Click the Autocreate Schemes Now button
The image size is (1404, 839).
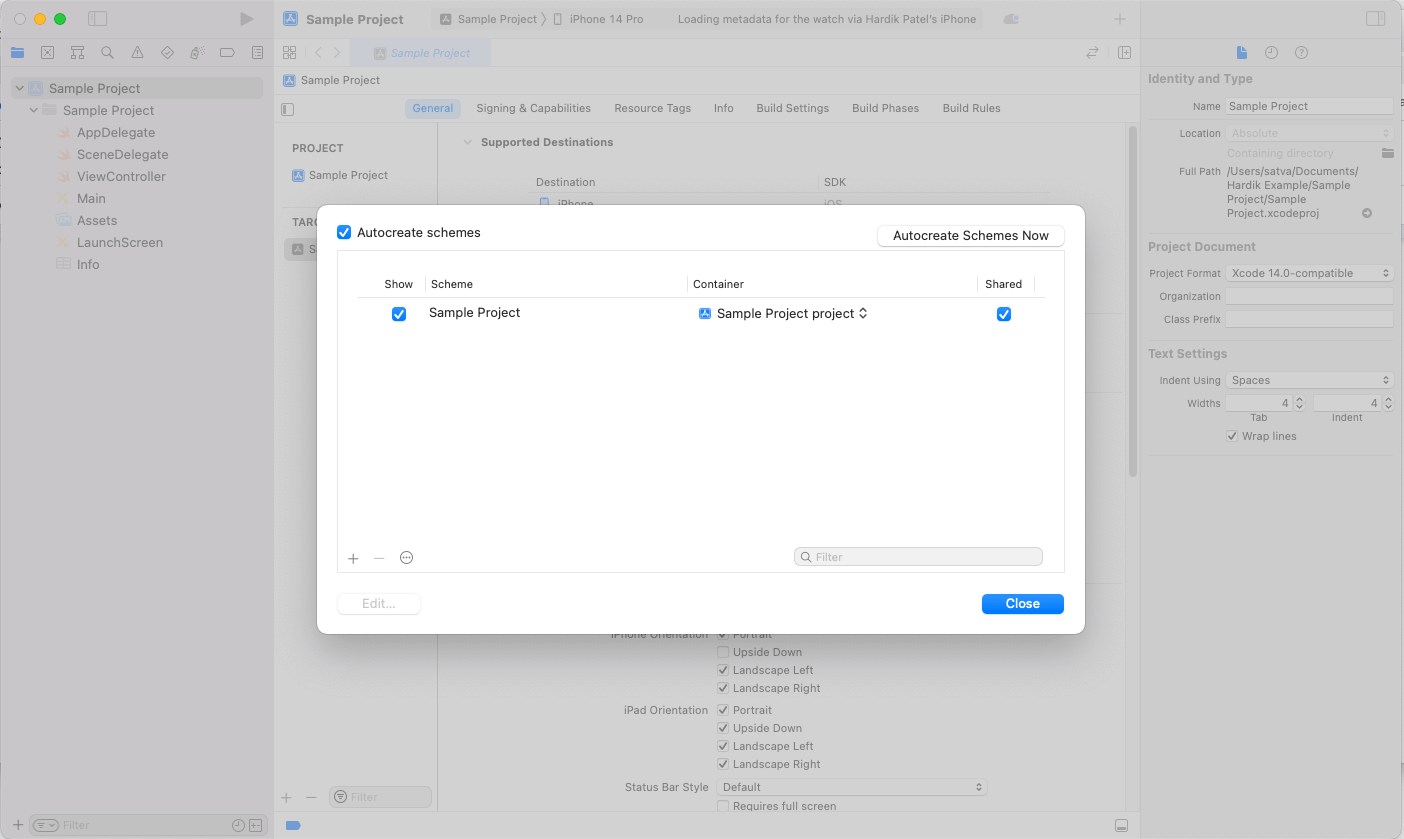pyautogui.click(x=971, y=236)
